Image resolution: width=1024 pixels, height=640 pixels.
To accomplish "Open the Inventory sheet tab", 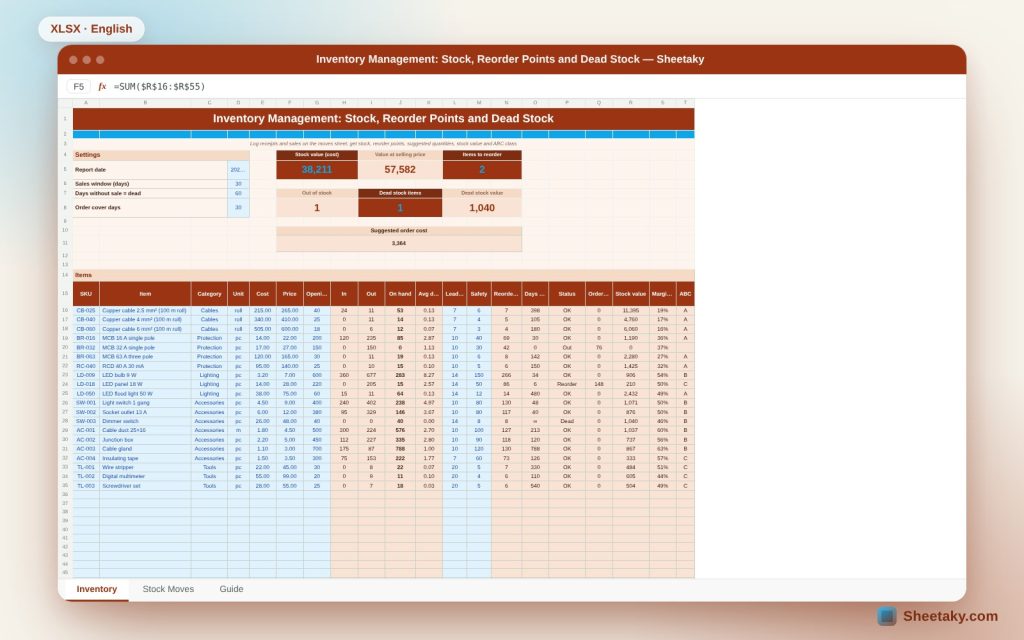I will coord(97,589).
